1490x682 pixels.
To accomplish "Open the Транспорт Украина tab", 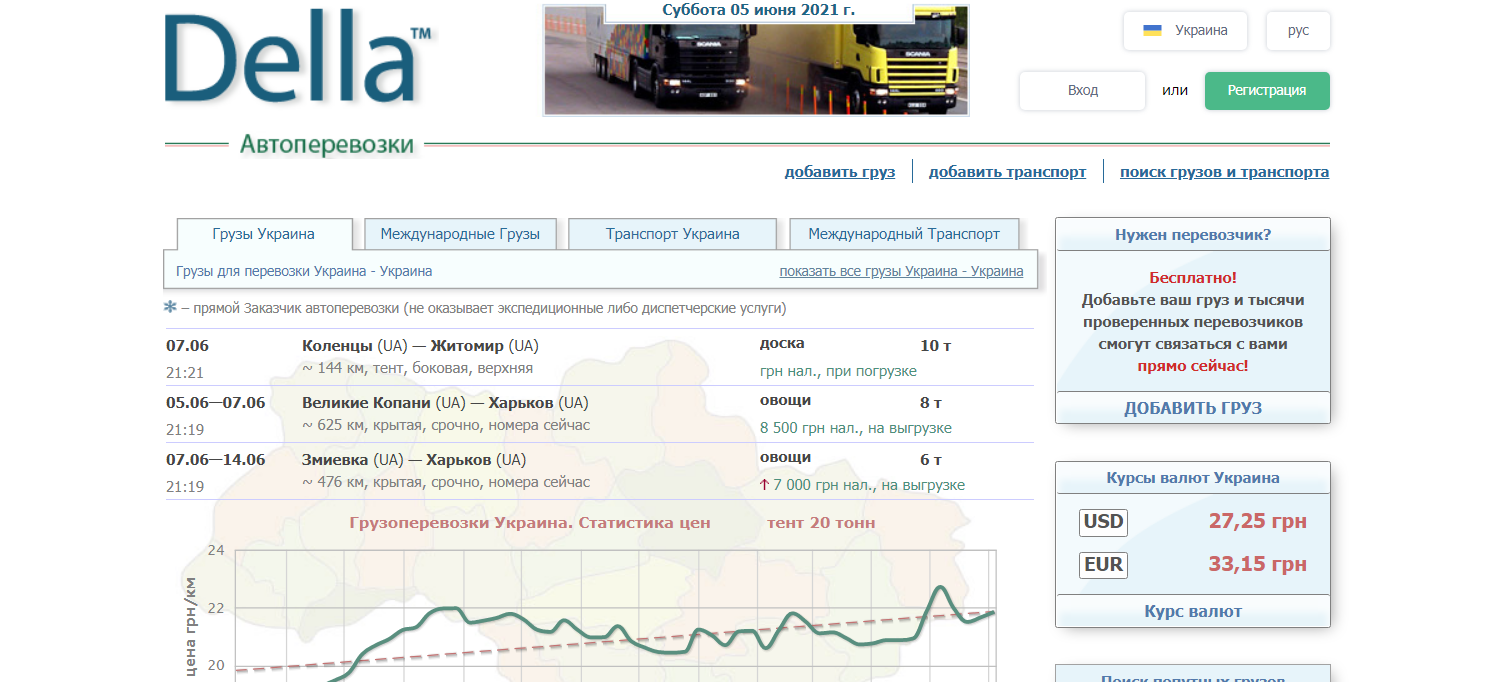I will click(672, 235).
